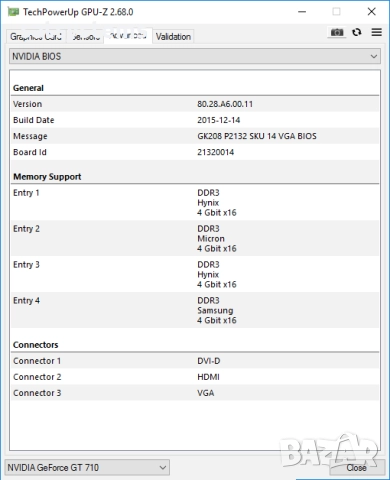Click the Build Date label
The image size is (390, 480).
coord(33,120)
